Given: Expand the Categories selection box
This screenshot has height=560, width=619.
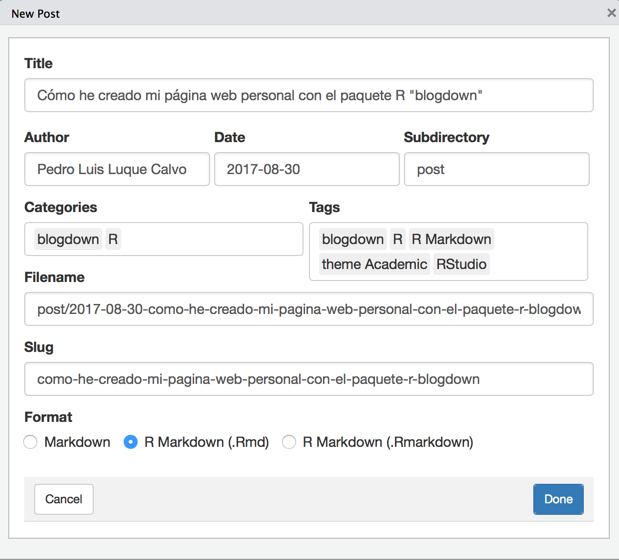Looking at the screenshot, I should point(164,239).
